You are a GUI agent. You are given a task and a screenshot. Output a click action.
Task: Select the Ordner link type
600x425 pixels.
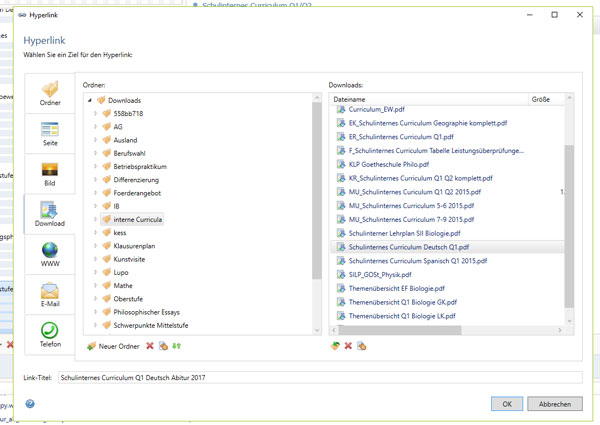50,95
